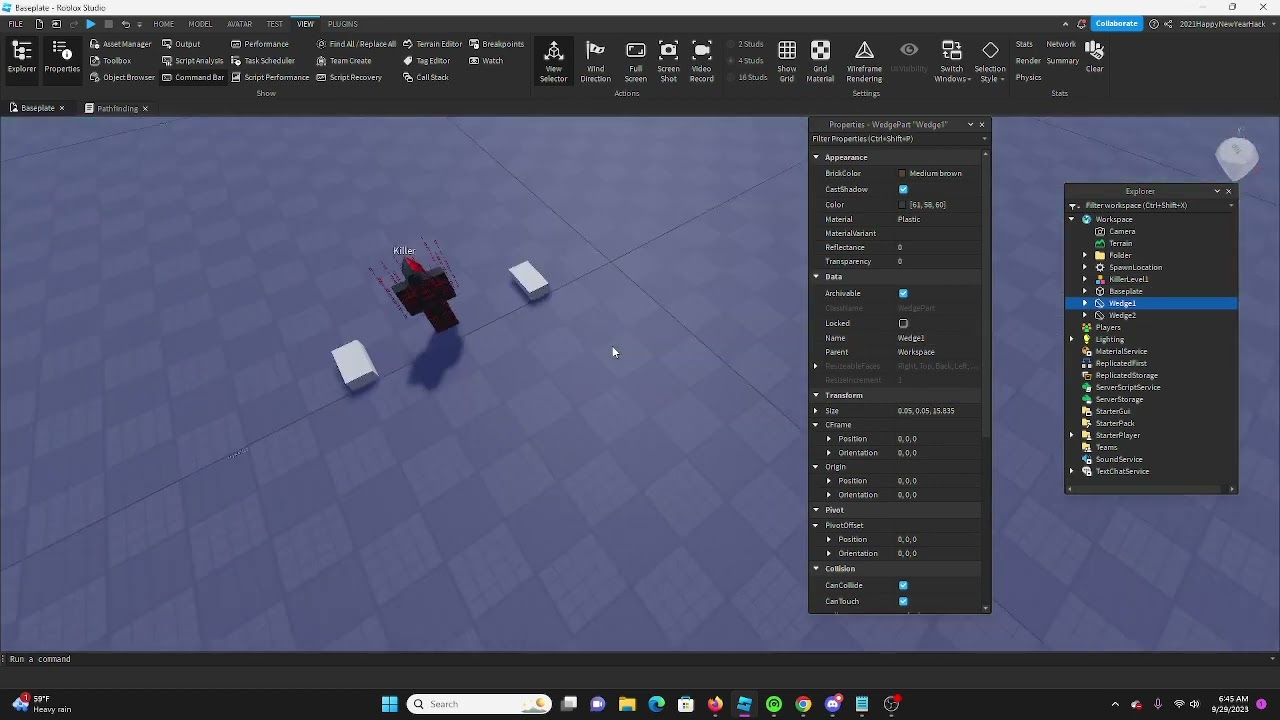Open the Asset Manager panel
Viewport: 1280px width, 720px height.
[x=120, y=44]
